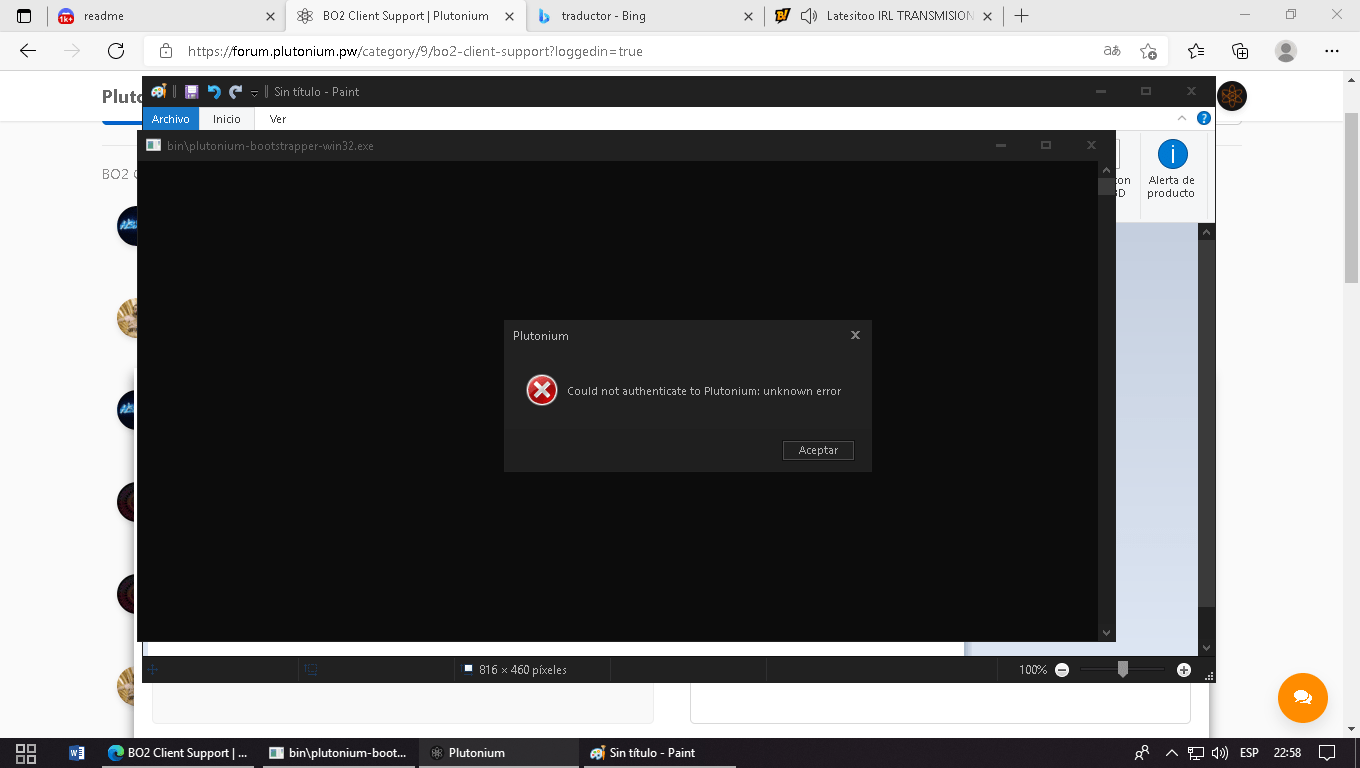Add this page to favorites with star-plus icon
Screen dimensions: 1360x768
tap(1148, 51)
